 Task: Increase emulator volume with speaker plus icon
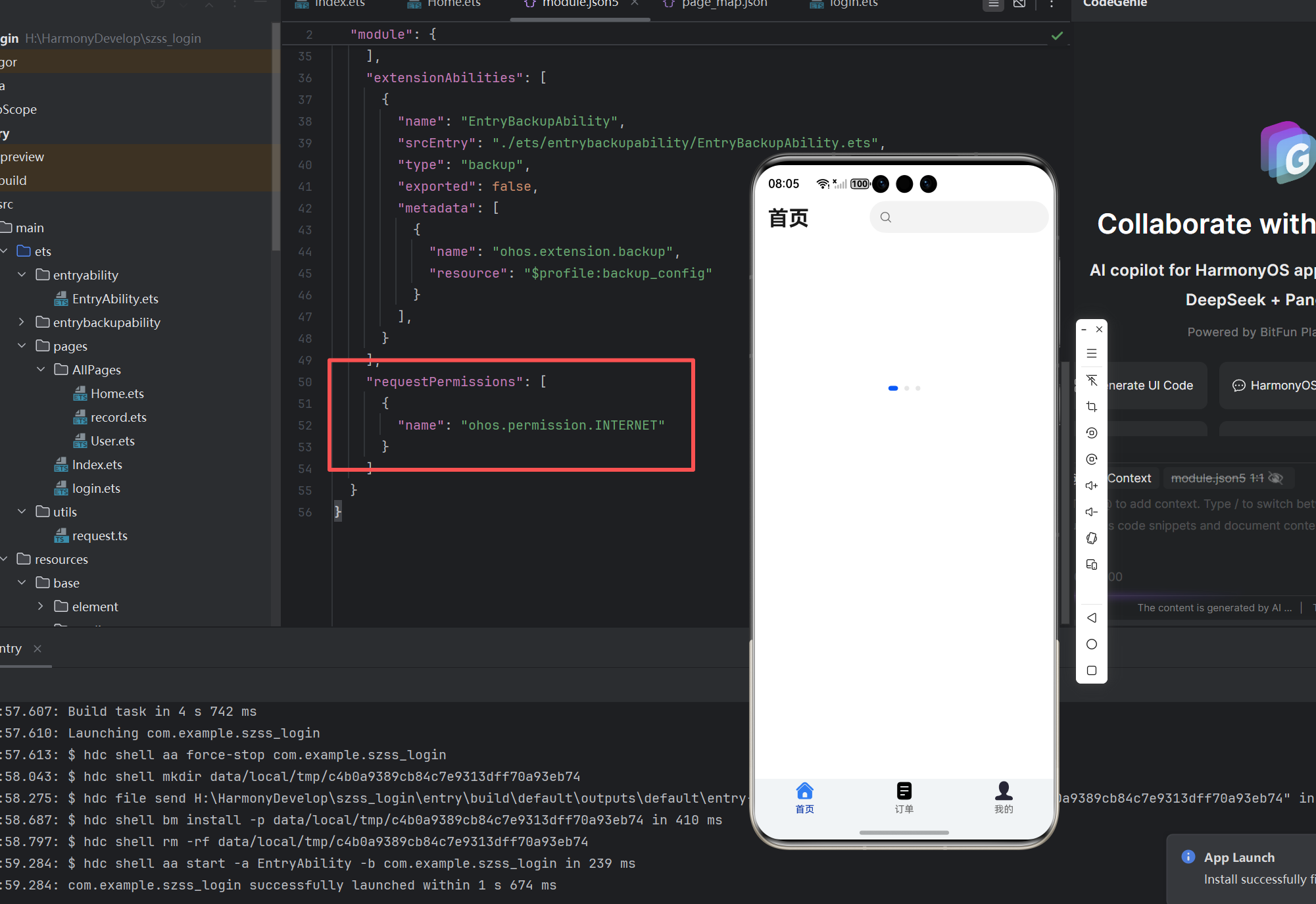(x=1092, y=486)
